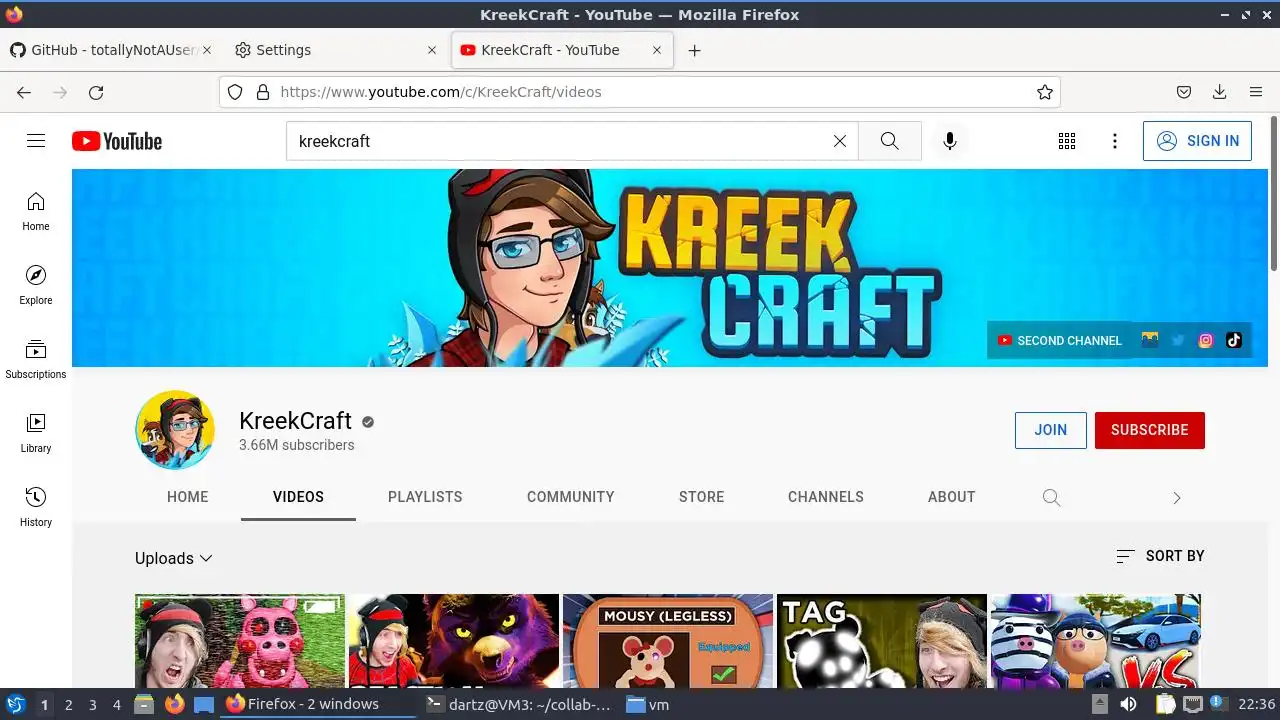Open Explore in the sidebar
Viewport: 1280px width, 720px height.
pos(36,285)
